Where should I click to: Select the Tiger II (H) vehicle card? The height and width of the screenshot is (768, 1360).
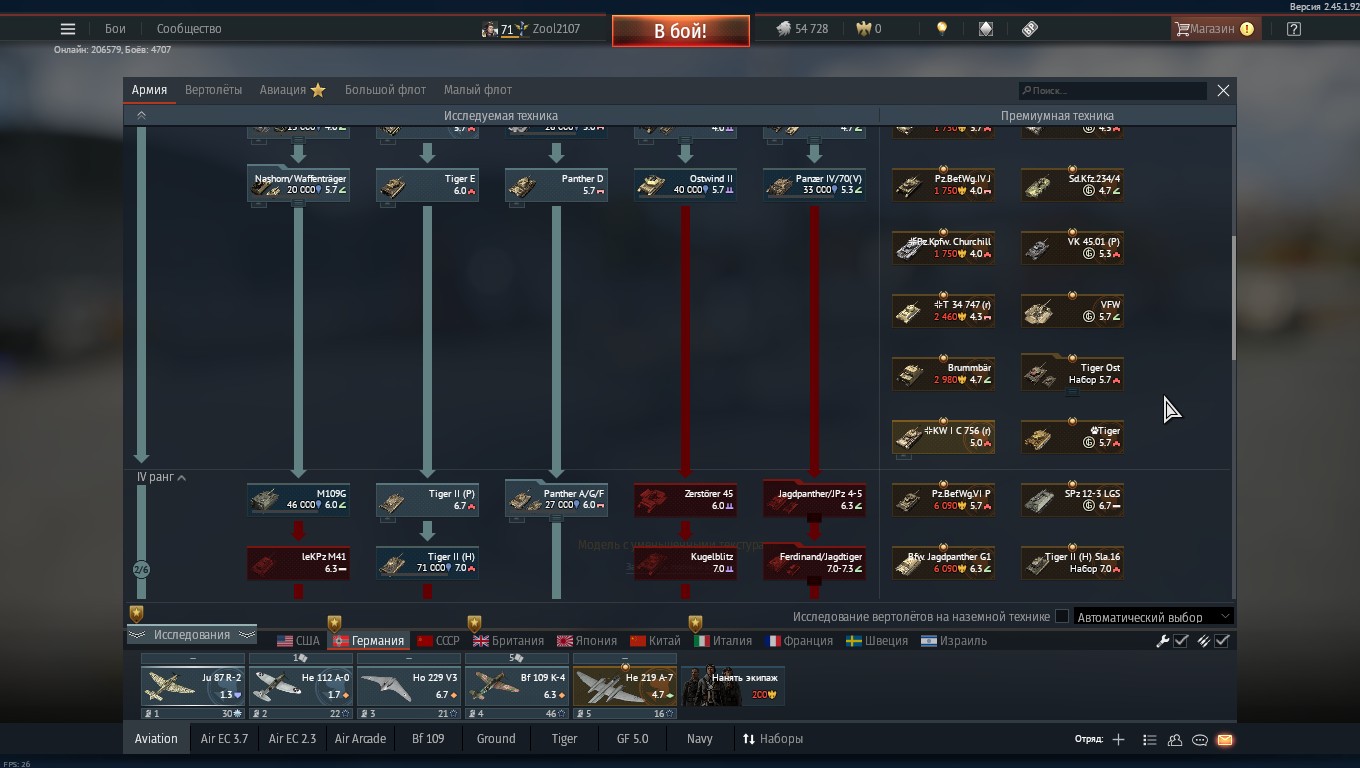click(x=427, y=563)
